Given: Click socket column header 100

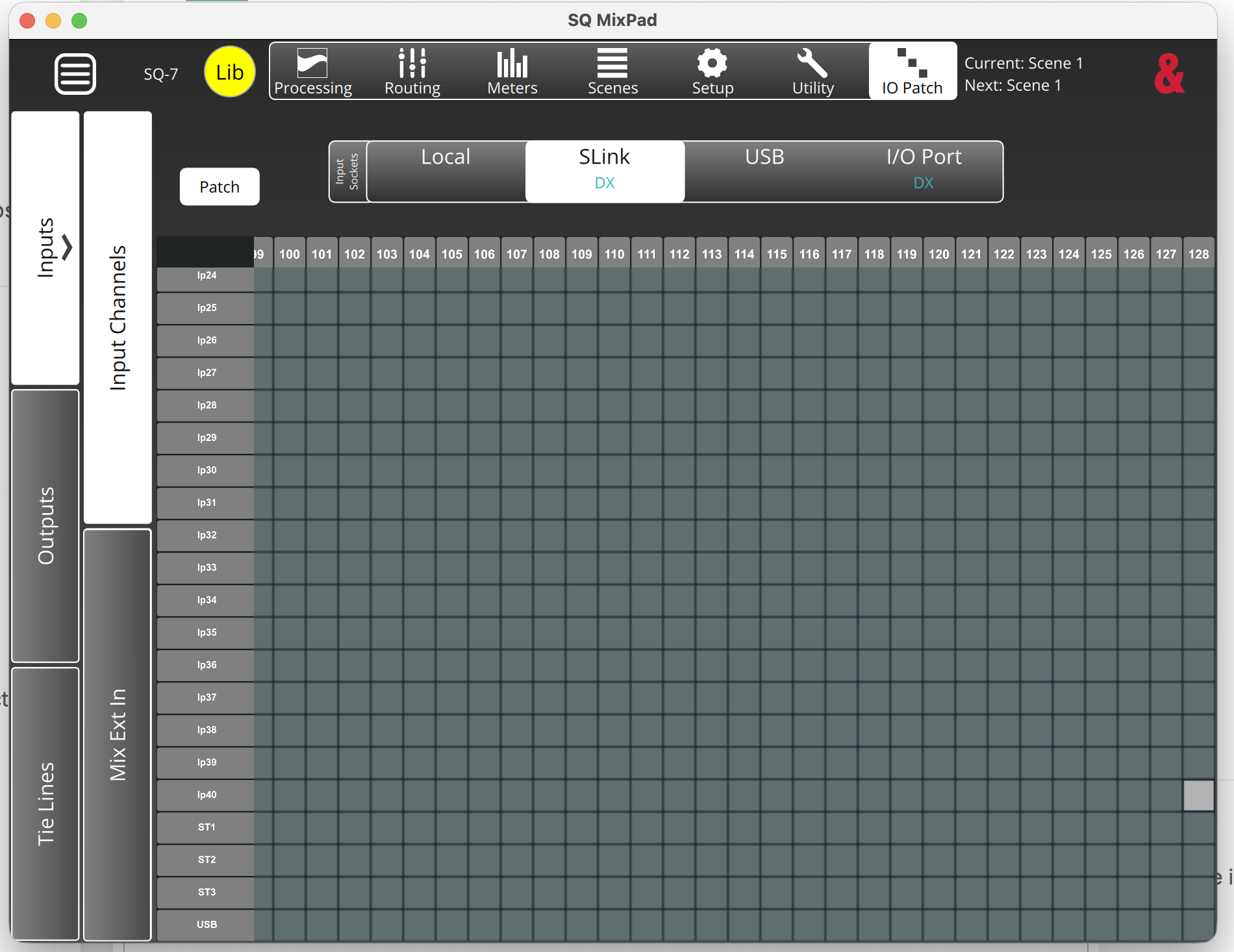Looking at the screenshot, I should coord(290,253).
